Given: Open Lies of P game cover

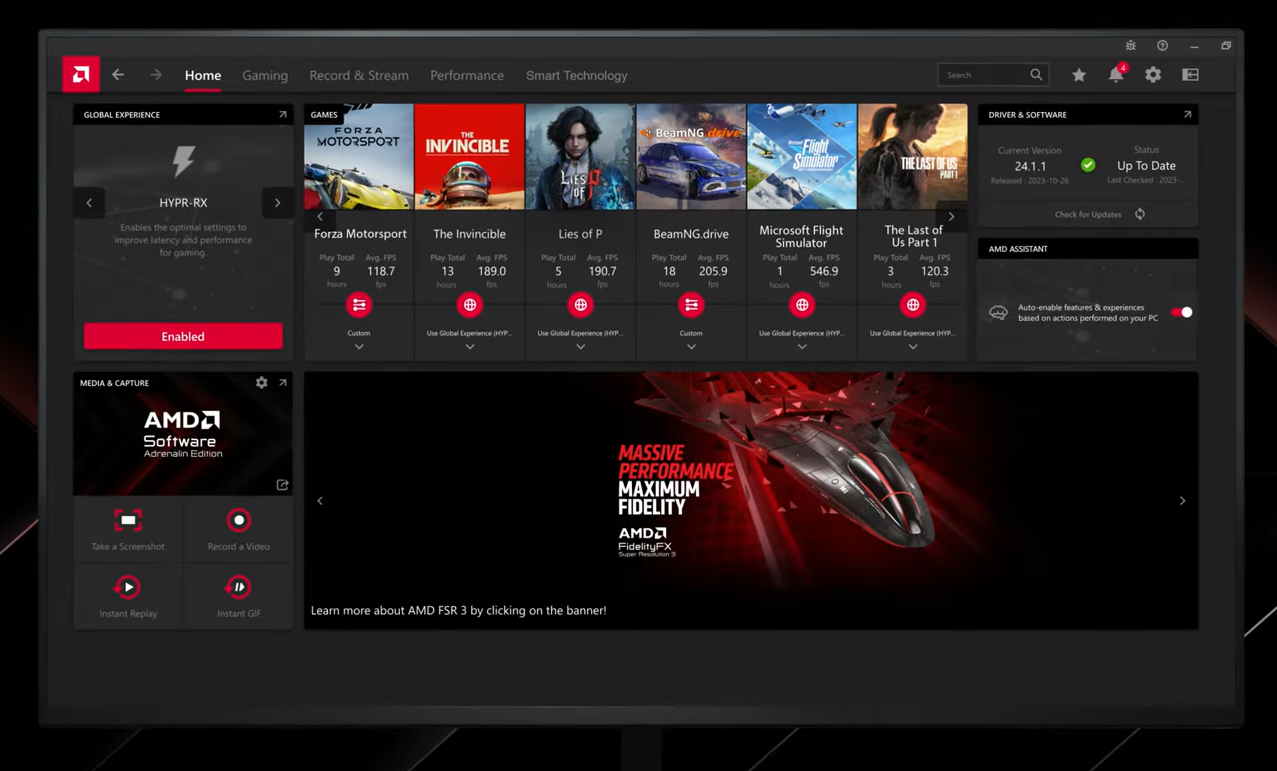Looking at the screenshot, I should pyautogui.click(x=580, y=157).
